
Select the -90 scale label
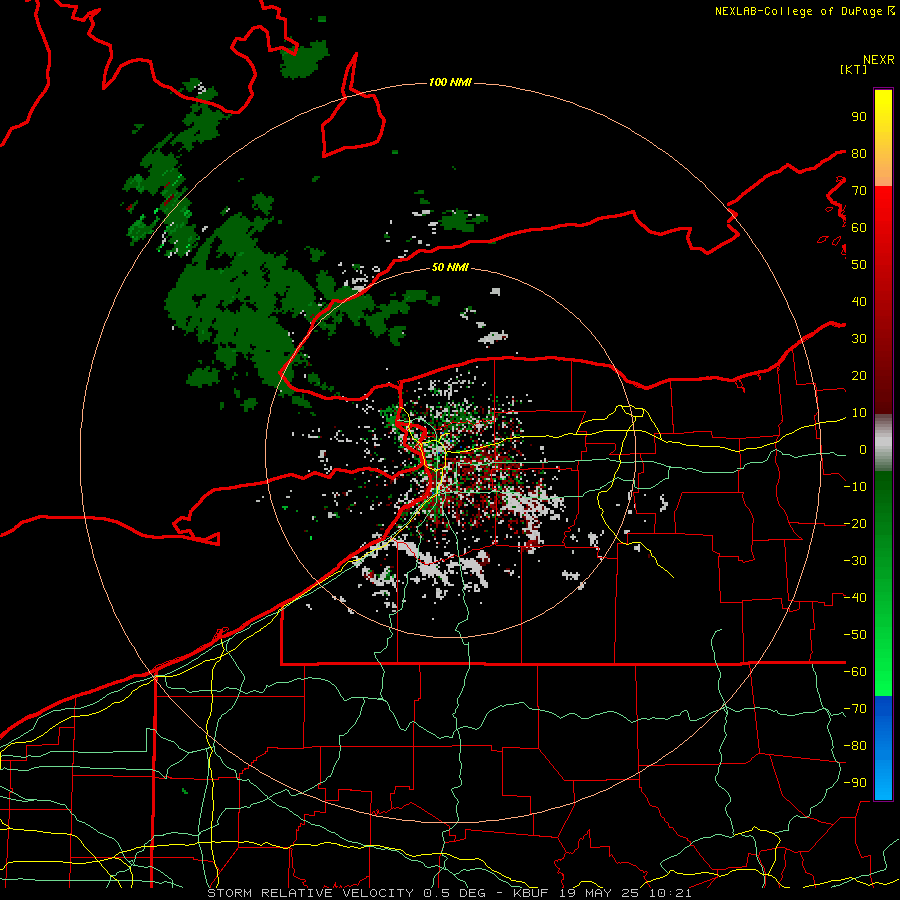[855, 783]
